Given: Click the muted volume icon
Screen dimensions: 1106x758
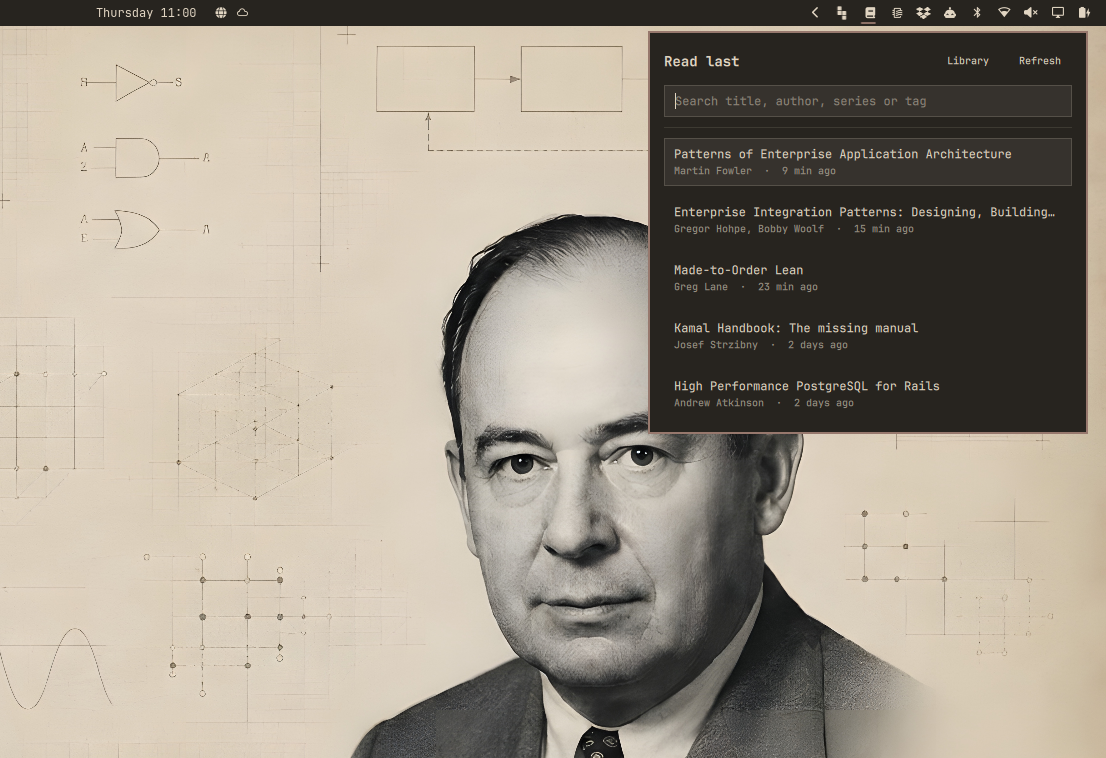Looking at the screenshot, I should click(x=1031, y=13).
